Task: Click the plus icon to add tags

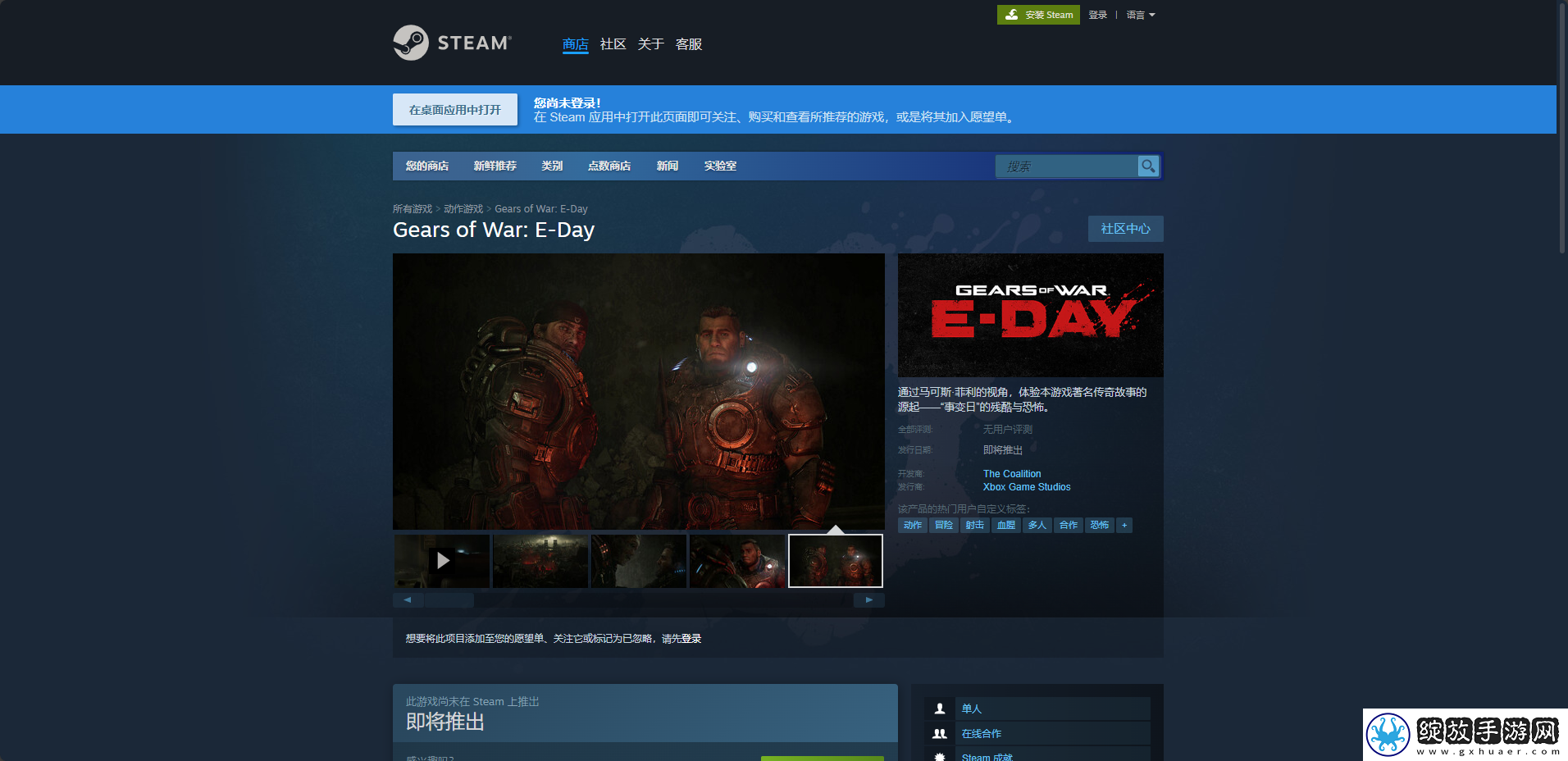Action: [x=1124, y=525]
